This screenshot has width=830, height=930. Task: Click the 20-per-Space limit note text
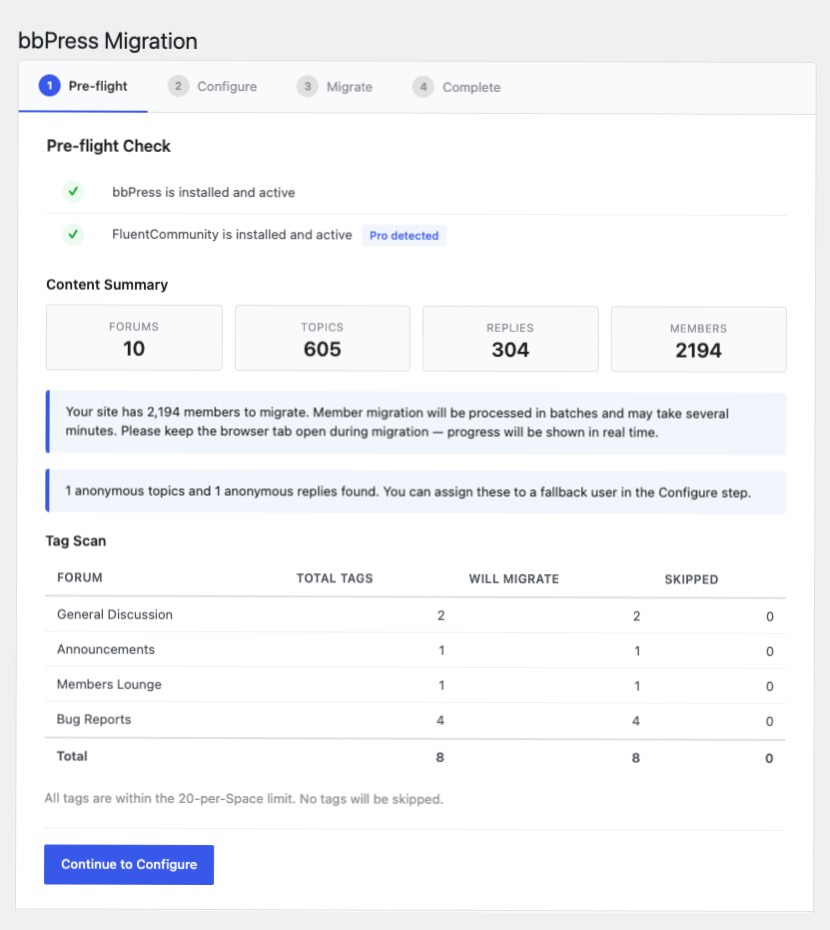pyautogui.click(x=244, y=799)
